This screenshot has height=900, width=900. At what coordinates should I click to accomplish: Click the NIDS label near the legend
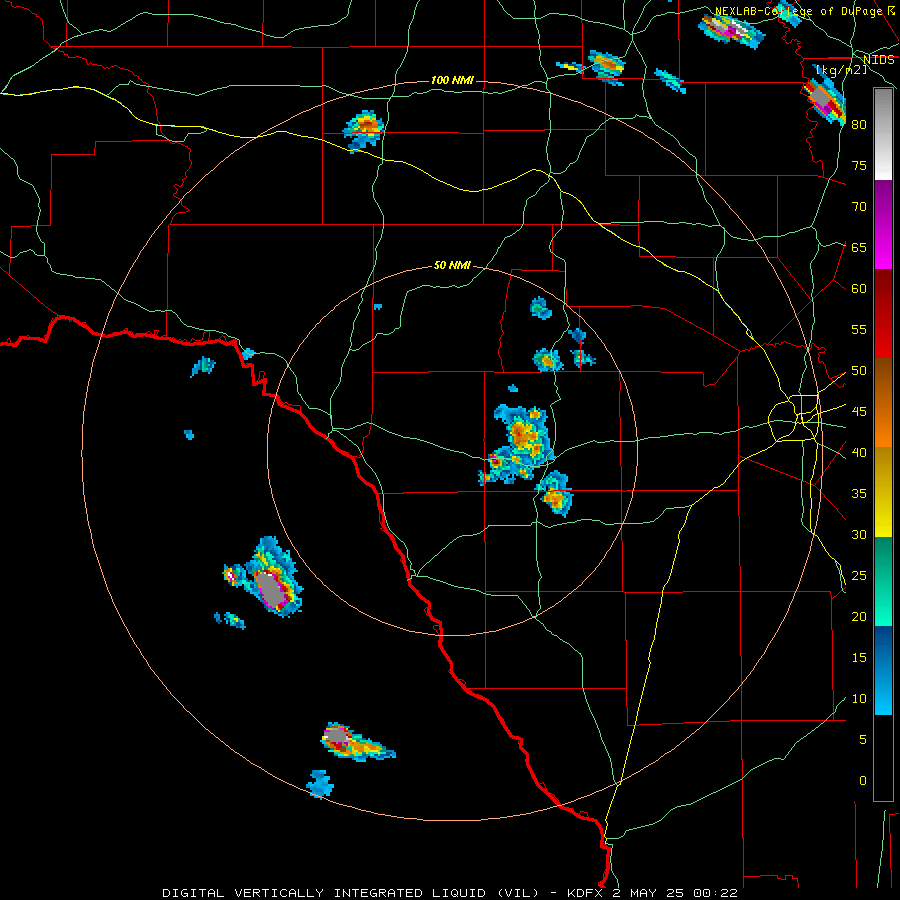point(878,60)
